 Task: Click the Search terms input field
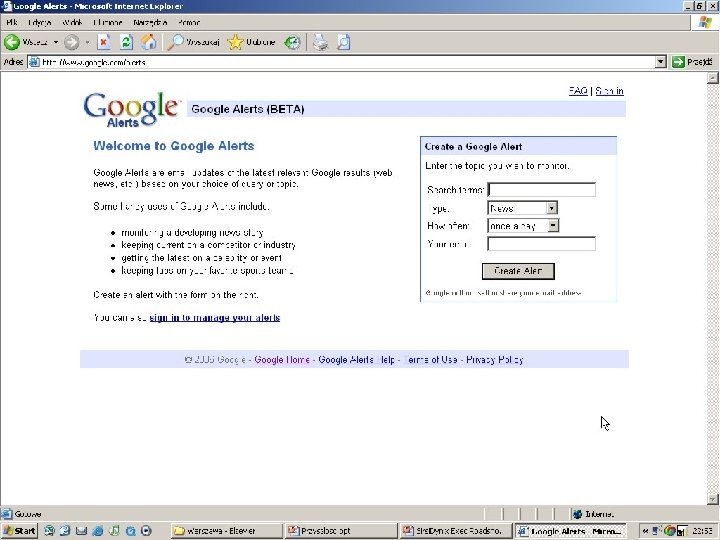click(x=541, y=190)
